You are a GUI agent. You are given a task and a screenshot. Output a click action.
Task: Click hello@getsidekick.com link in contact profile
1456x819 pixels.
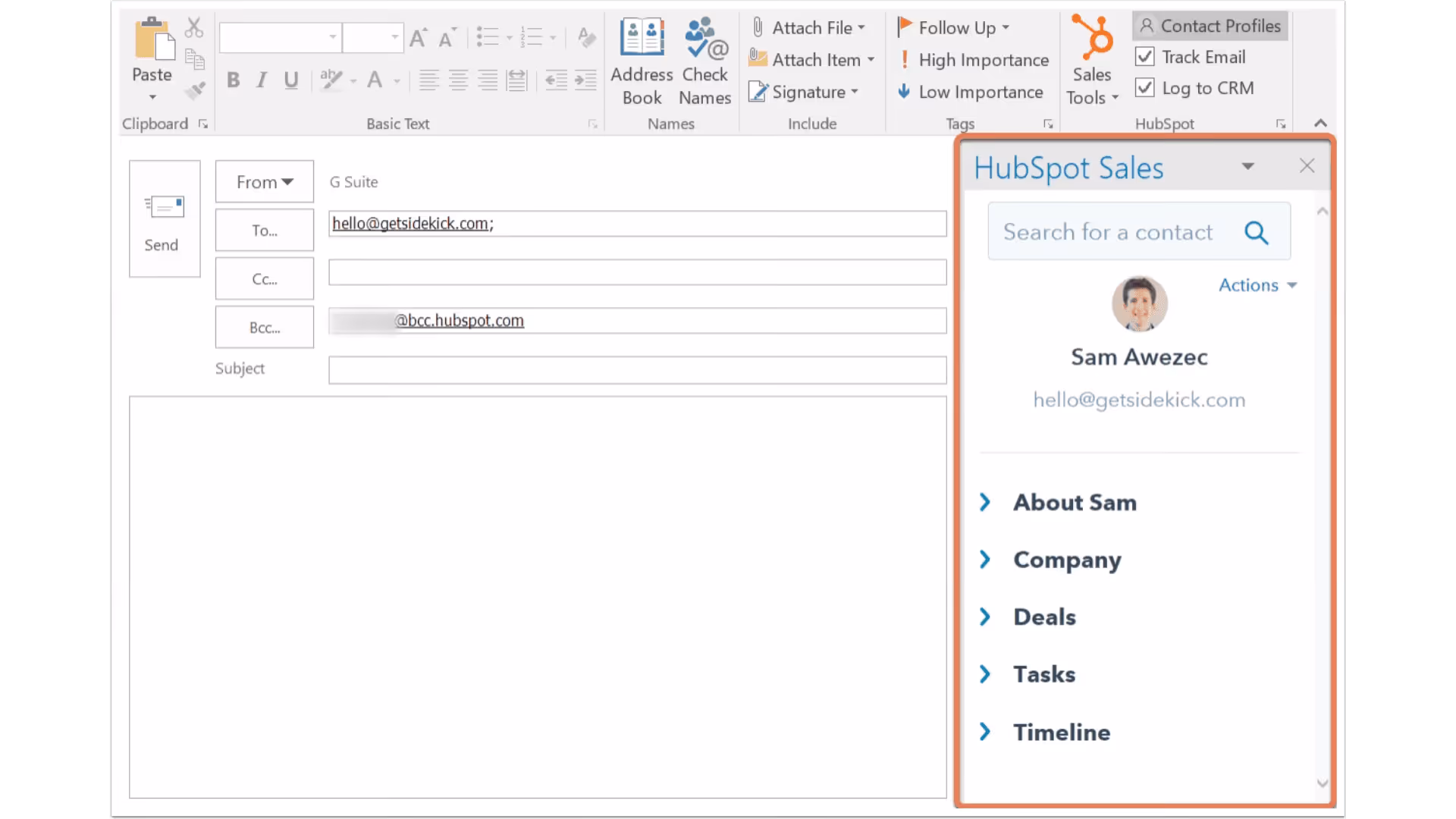pyautogui.click(x=1139, y=400)
